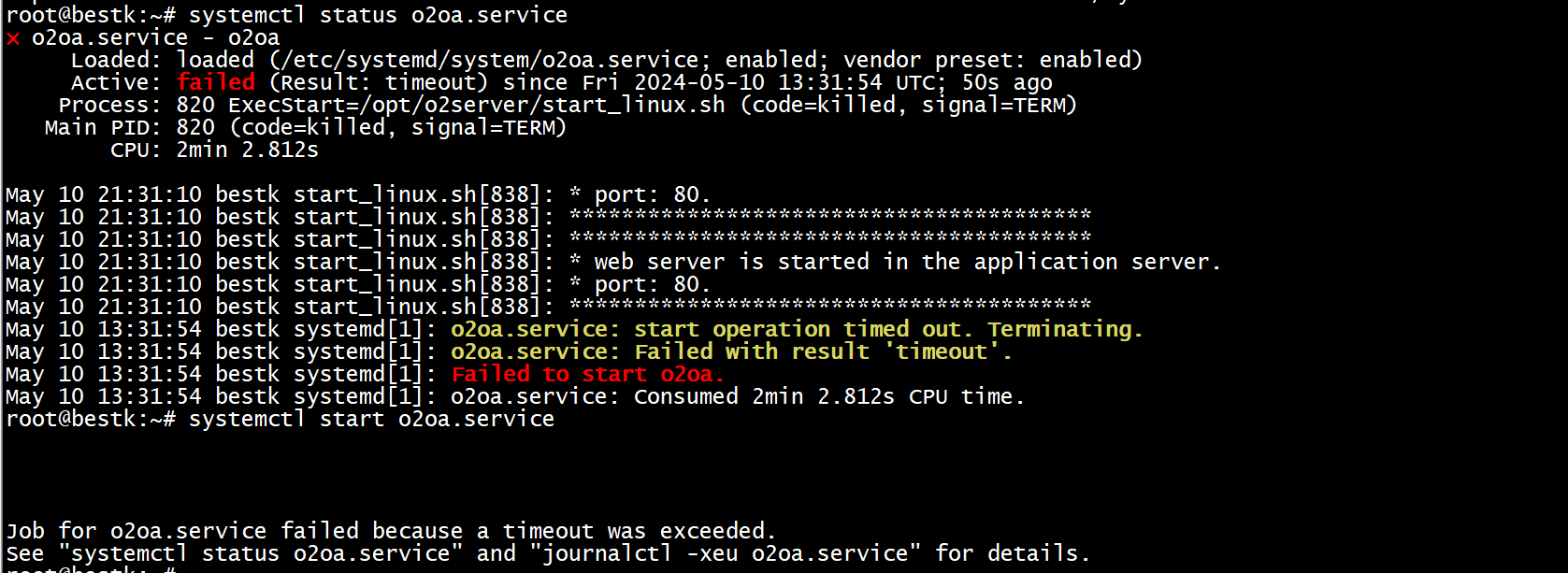Viewport: 1568px width, 573px height.
Task: Click the "Main PID: 820" line
Action: coord(305,127)
